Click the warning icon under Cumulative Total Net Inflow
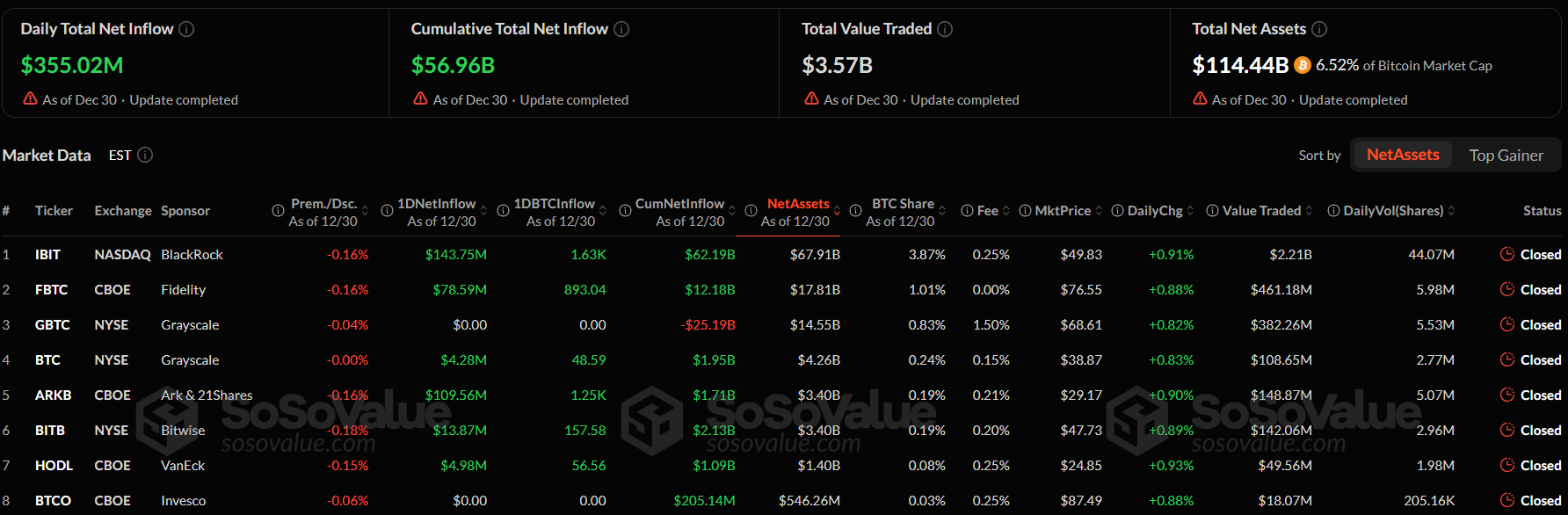The width and height of the screenshot is (1568, 515). (420, 98)
